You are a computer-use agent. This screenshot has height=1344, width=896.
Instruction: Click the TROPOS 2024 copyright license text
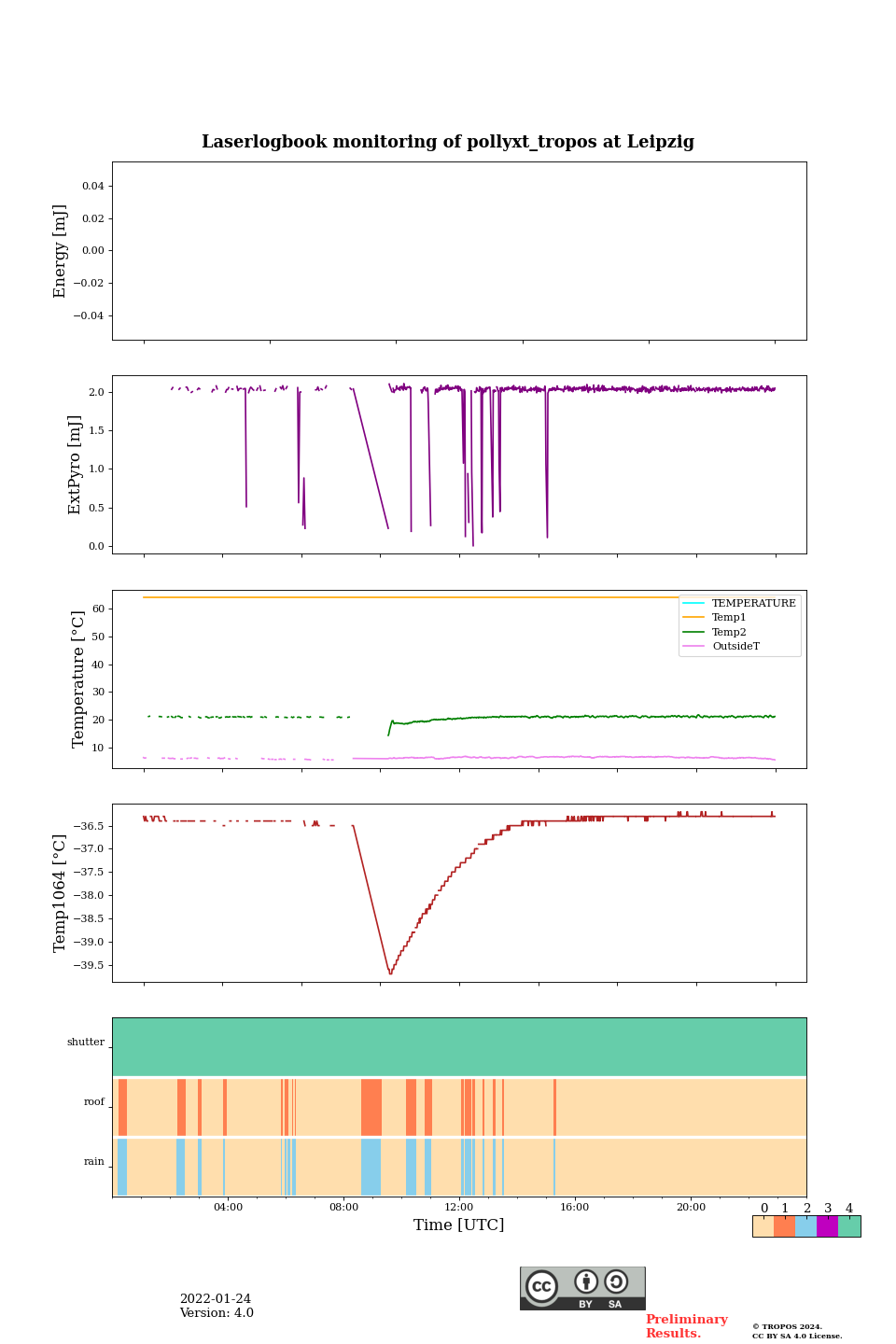pos(797,1331)
